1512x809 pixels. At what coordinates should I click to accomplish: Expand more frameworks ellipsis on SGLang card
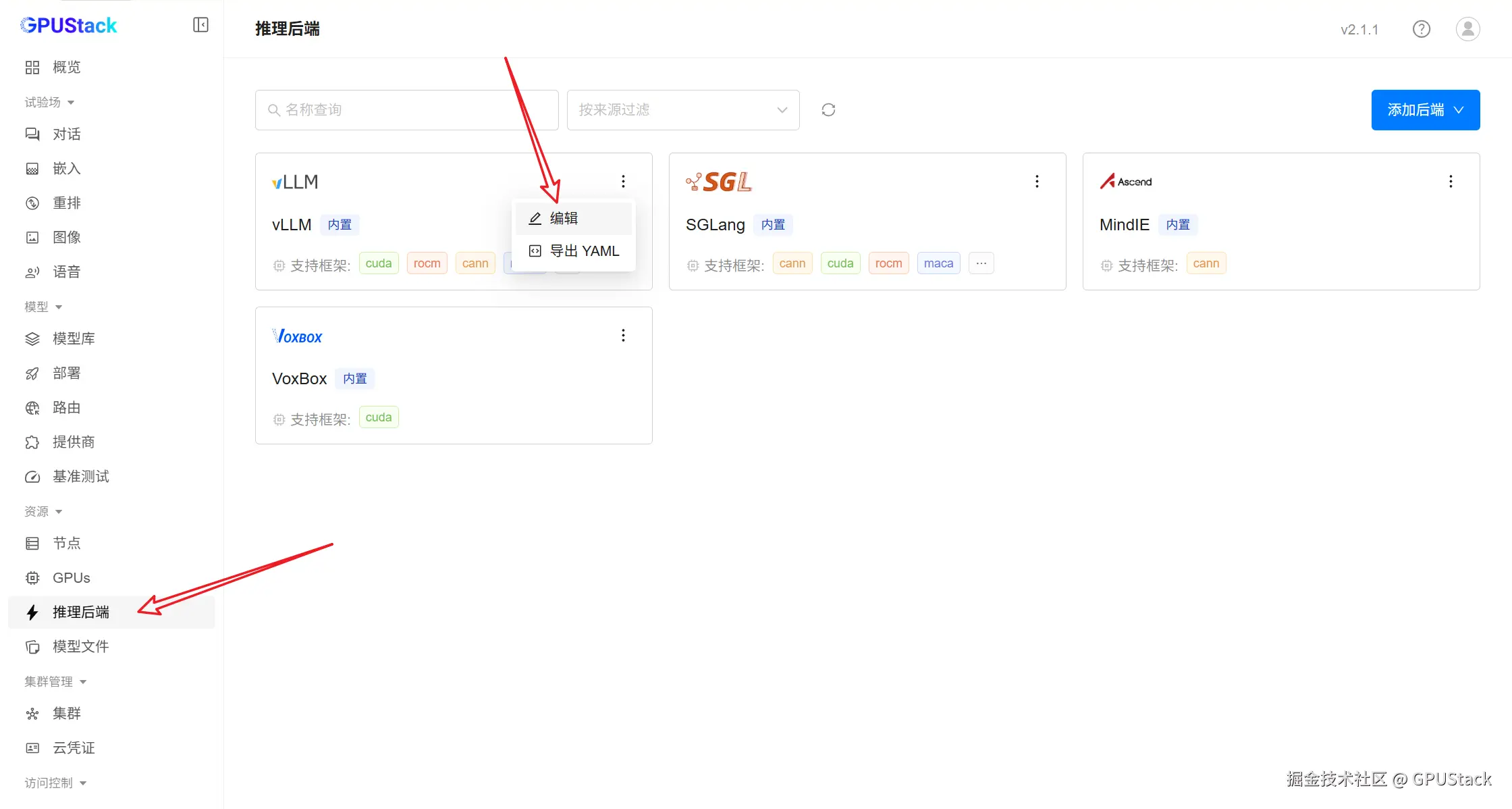click(981, 263)
